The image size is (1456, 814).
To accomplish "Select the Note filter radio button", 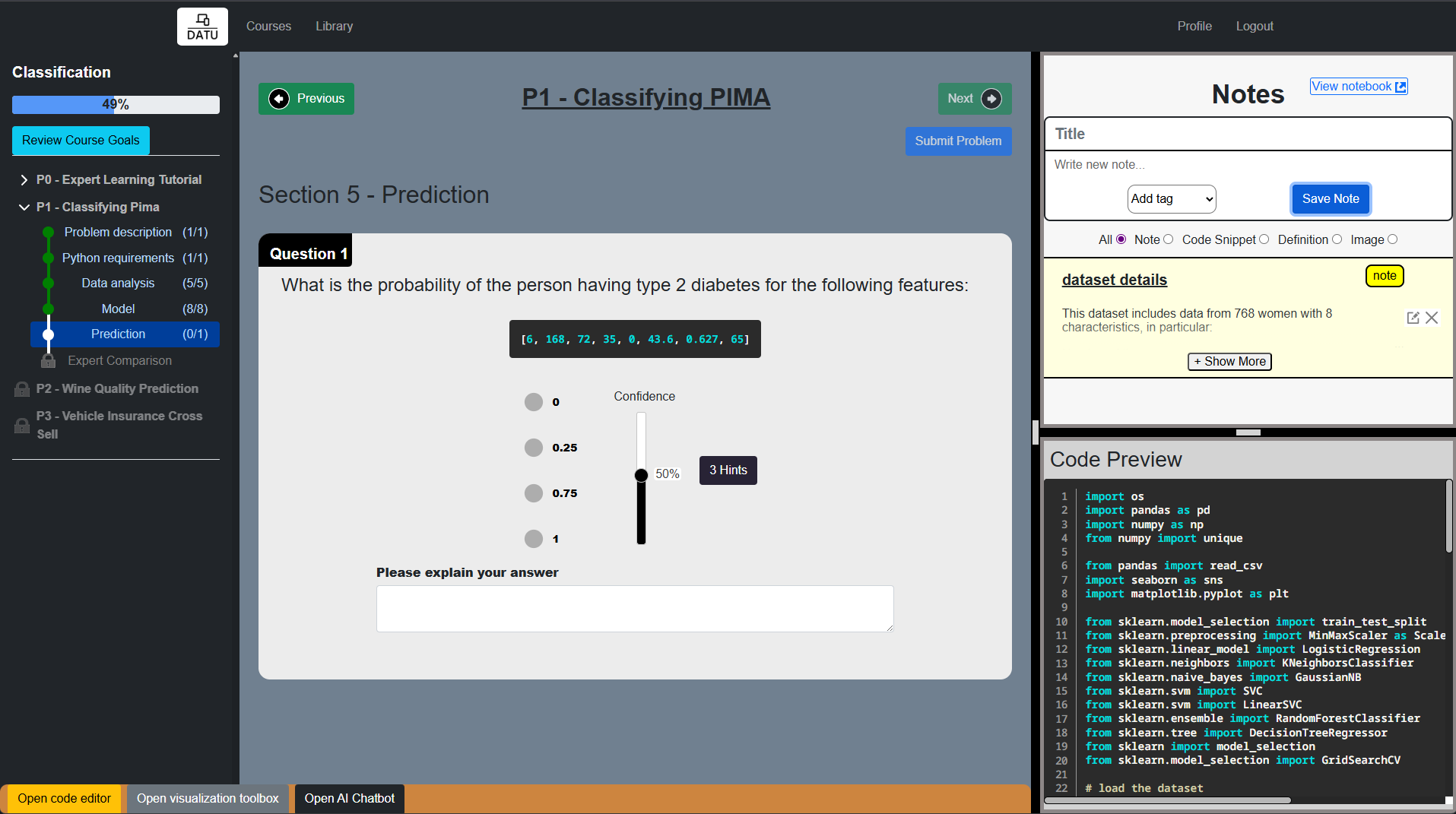I will 1170,239.
